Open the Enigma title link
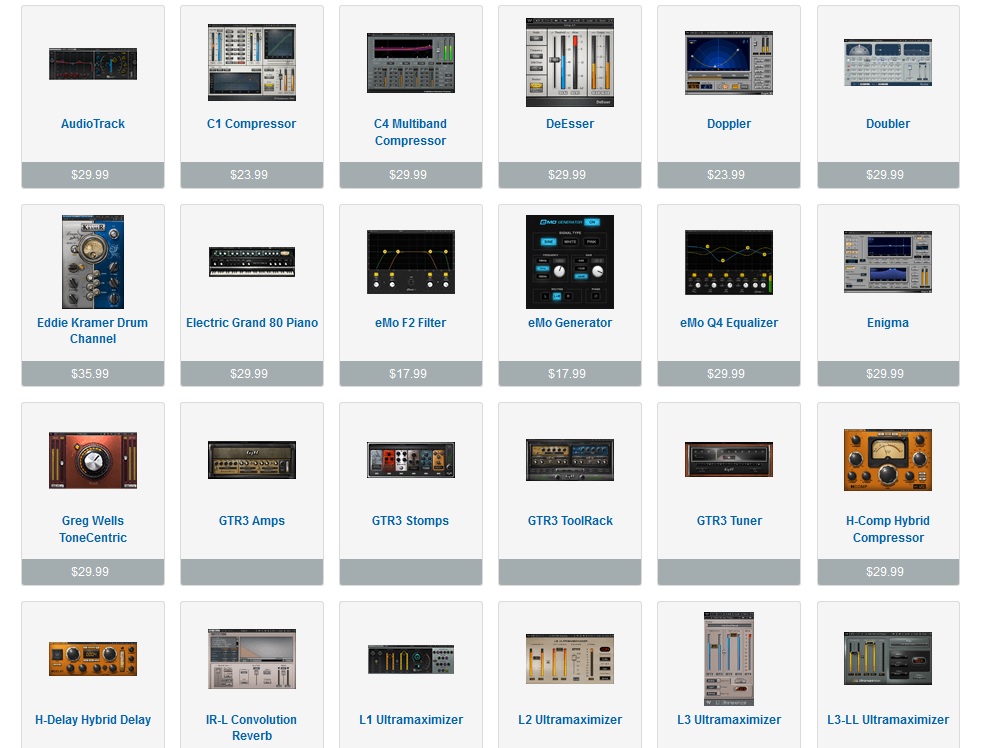This screenshot has width=1000, height=748. (x=888, y=323)
